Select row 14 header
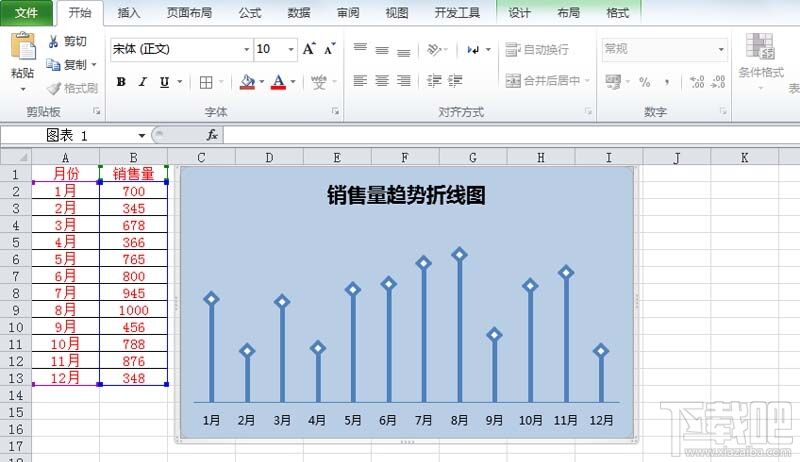This screenshot has width=800, height=462. [x=16, y=395]
